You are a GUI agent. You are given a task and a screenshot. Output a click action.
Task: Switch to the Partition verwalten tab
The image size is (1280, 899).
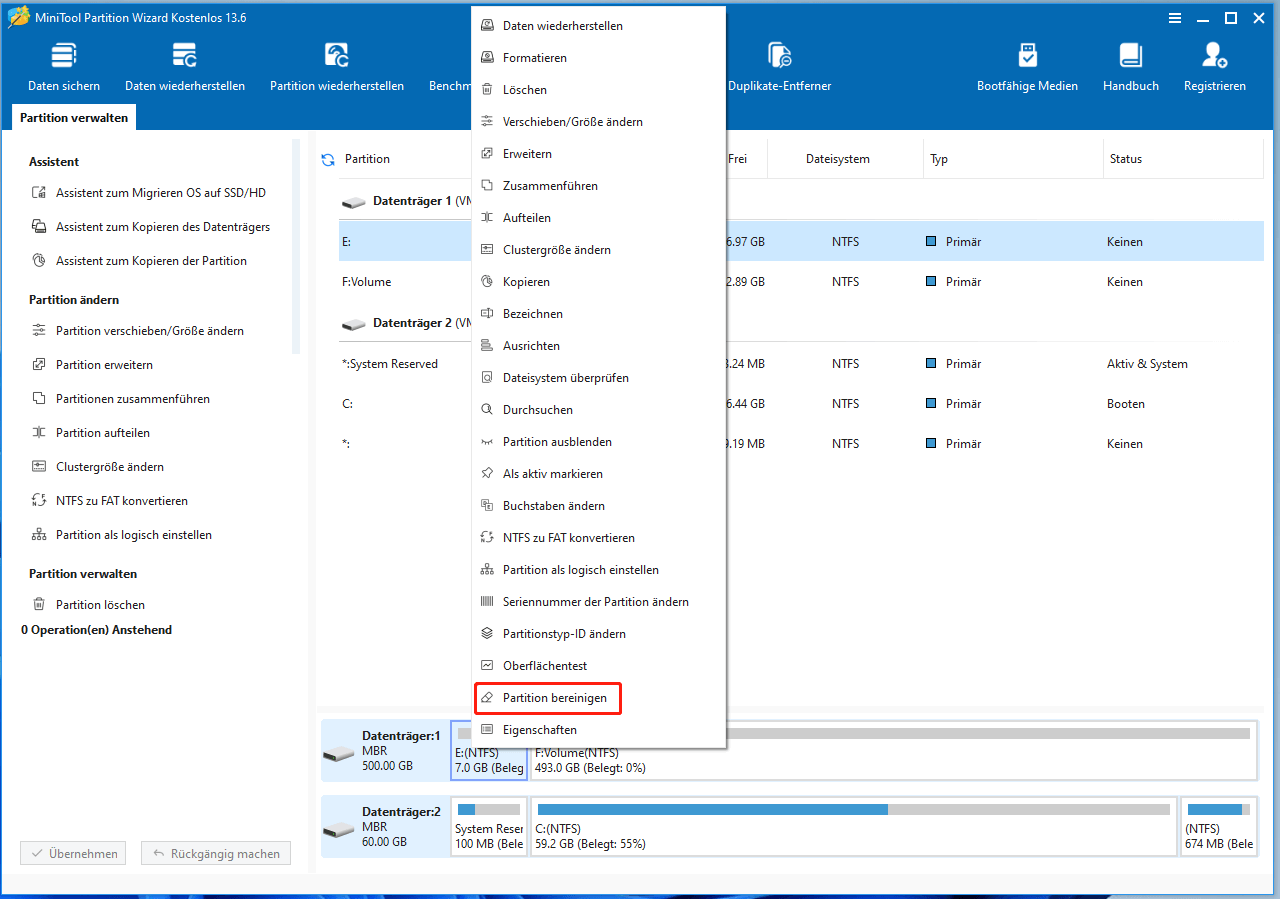73,117
